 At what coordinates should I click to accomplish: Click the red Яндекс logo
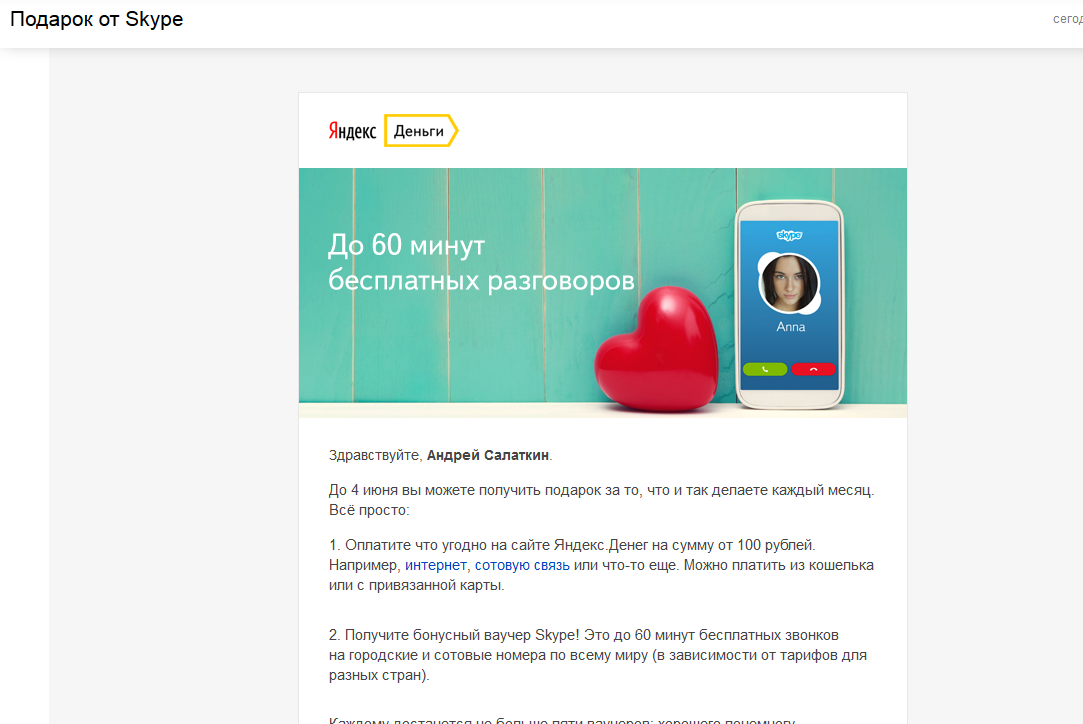[352, 131]
